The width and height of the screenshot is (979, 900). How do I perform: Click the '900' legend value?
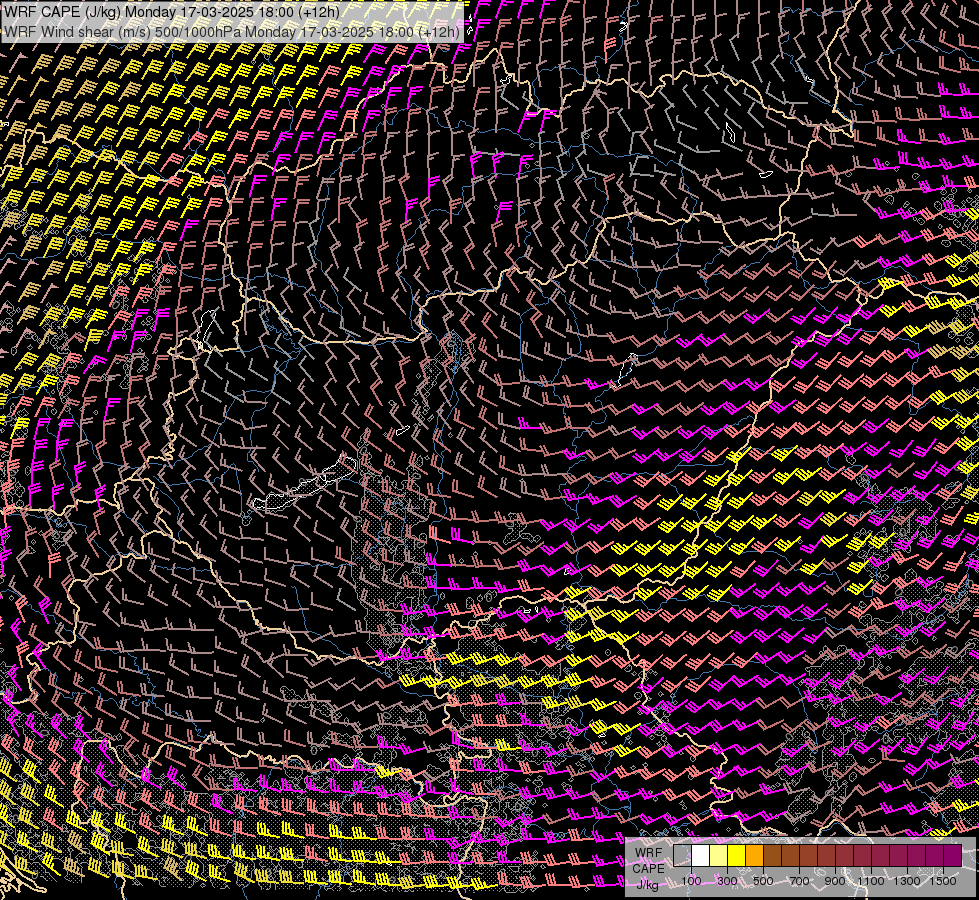835,881
